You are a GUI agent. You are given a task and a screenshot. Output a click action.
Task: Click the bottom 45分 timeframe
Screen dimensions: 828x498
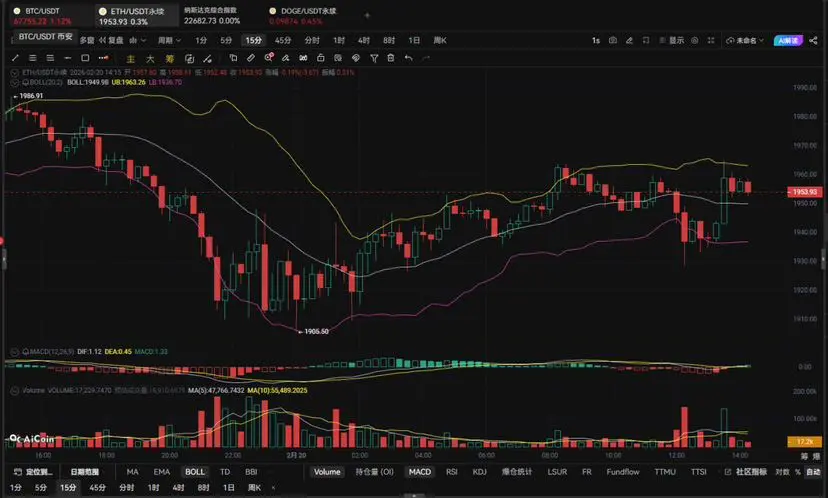pos(98,487)
